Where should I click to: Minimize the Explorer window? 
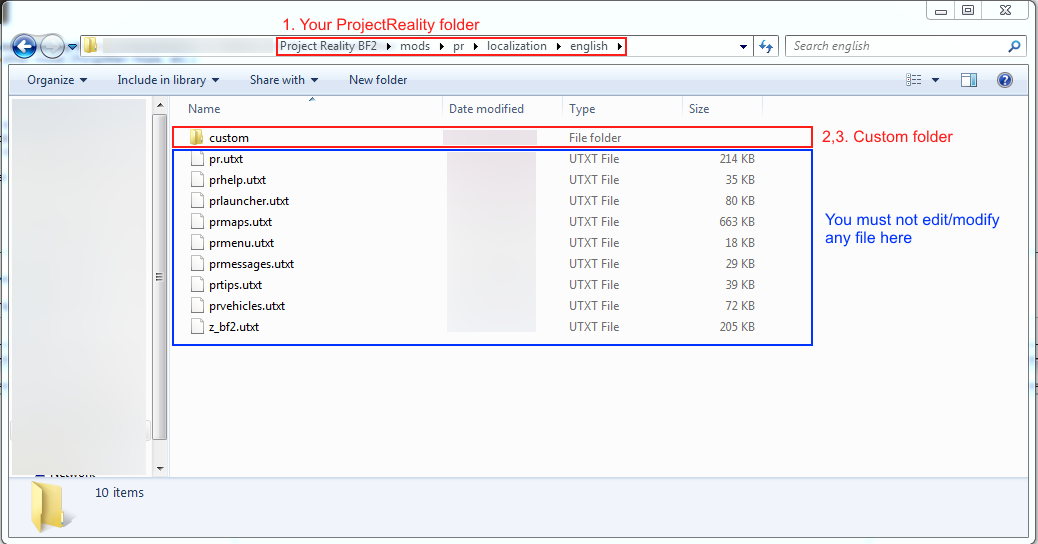pyautogui.click(x=941, y=11)
